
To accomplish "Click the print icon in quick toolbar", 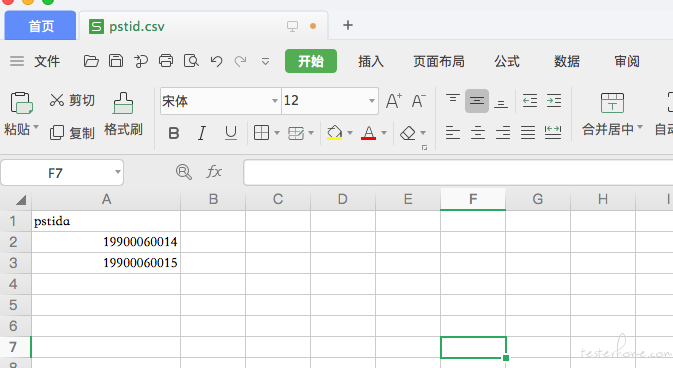I will [166, 61].
